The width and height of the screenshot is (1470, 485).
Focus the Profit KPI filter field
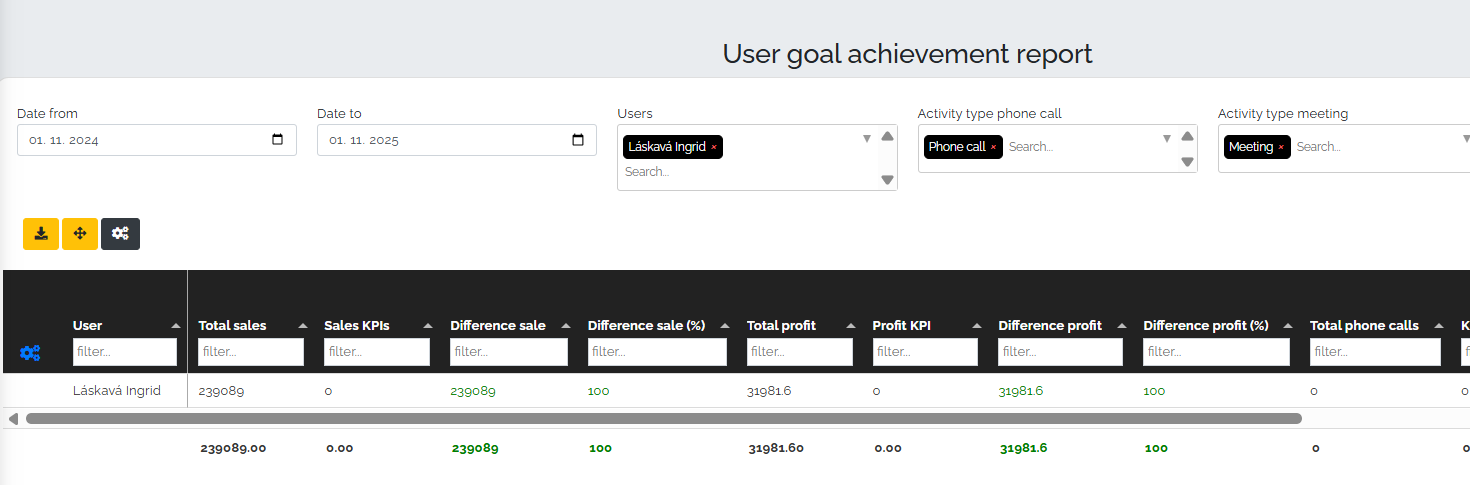(925, 352)
